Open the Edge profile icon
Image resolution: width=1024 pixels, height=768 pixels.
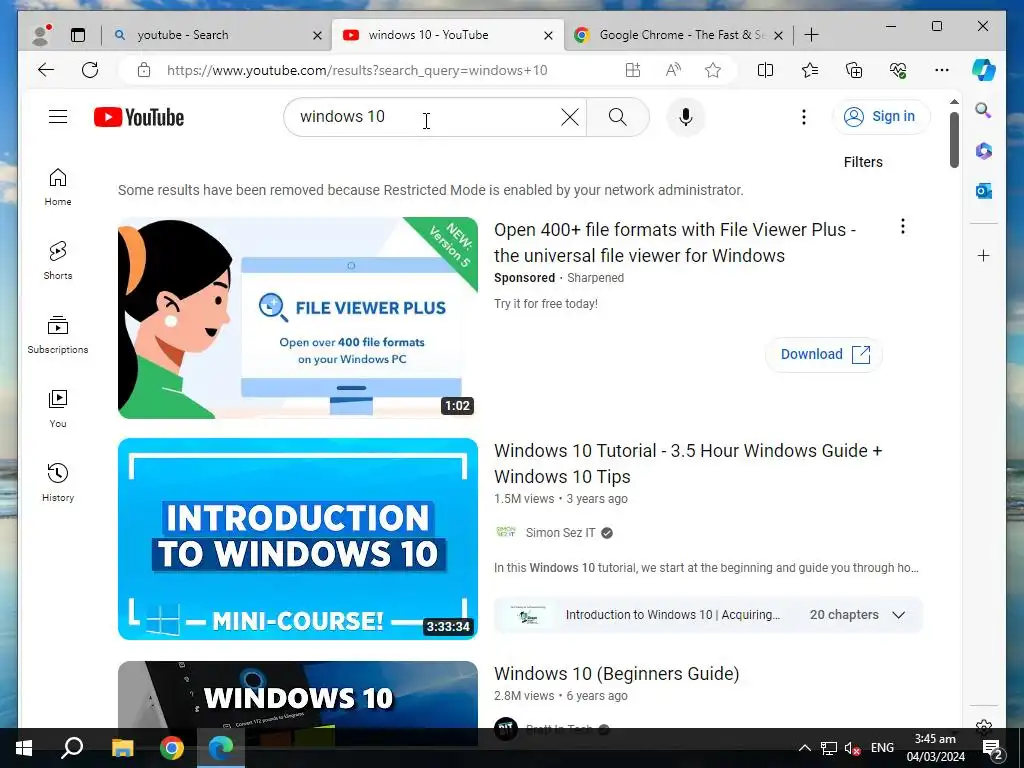pos(42,35)
